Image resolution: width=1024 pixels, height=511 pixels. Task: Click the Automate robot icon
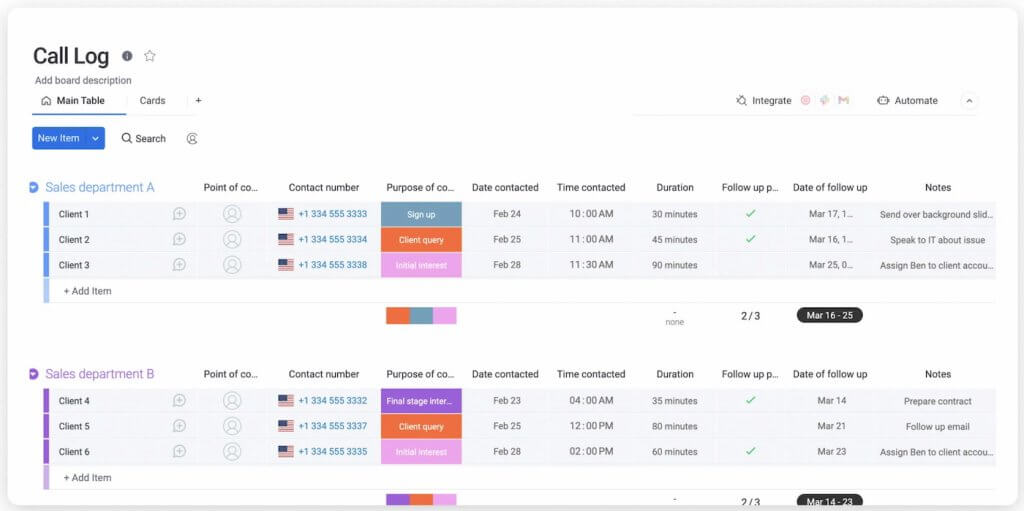[x=883, y=101]
